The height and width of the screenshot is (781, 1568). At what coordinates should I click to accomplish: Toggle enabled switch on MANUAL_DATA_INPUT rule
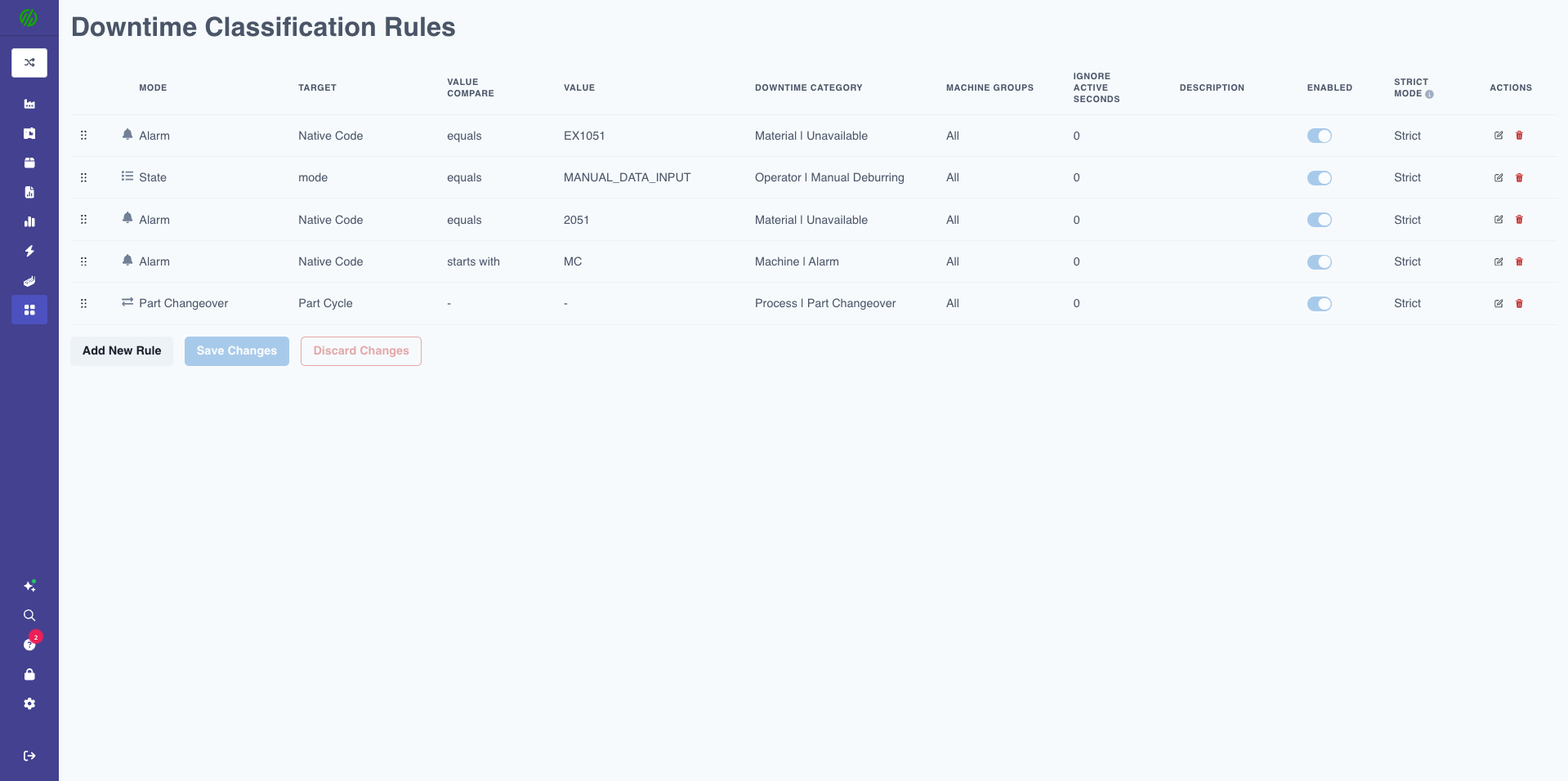pyautogui.click(x=1320, y=177)
